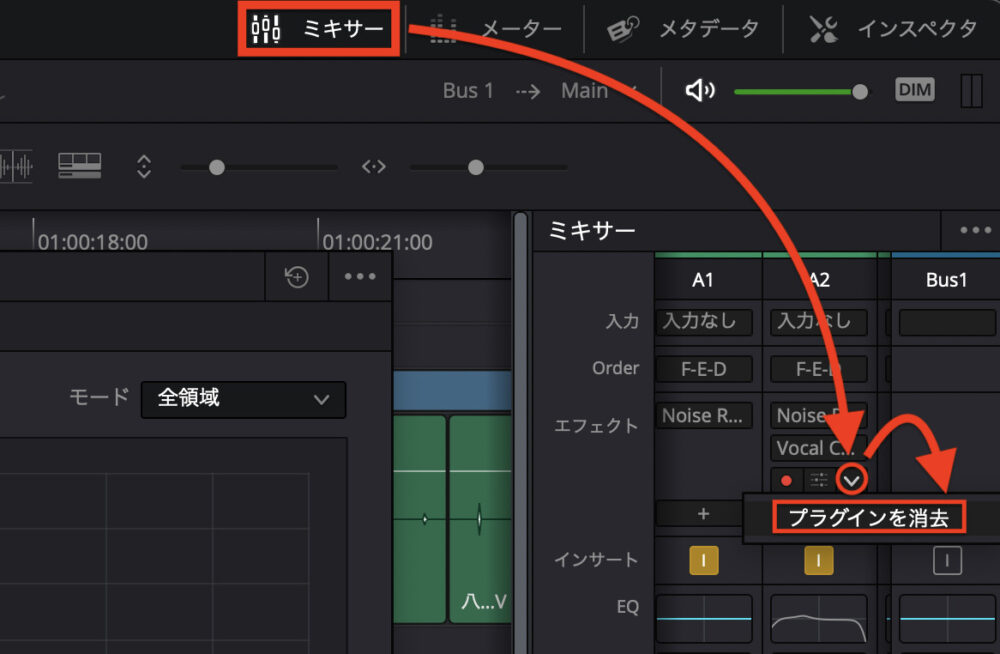Viewport: 1000px width, 654px height.
Task: Open the インスペクタ (Inspector) panel tab
Action: click(893, 29)
